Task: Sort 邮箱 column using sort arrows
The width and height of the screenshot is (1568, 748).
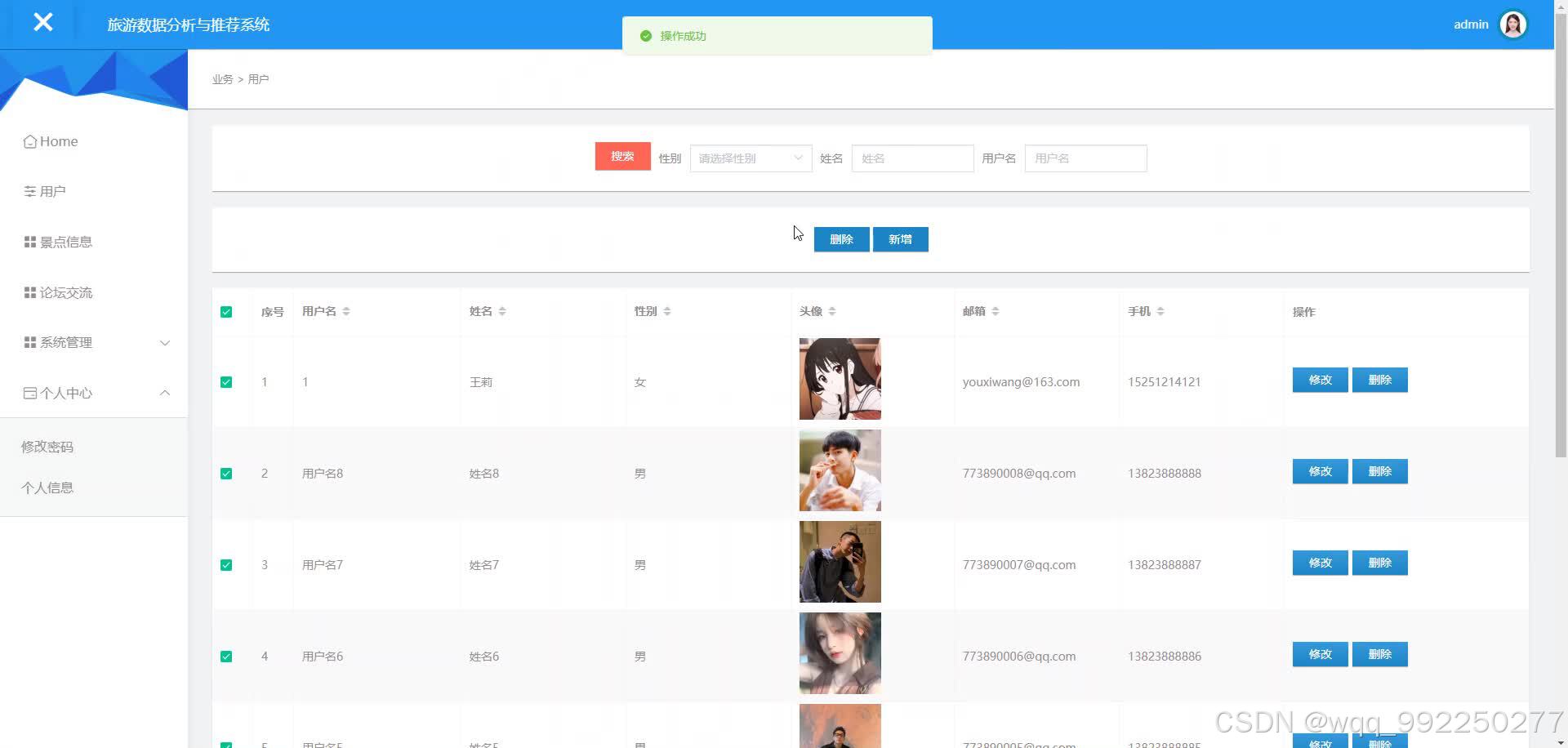Action: (996, 311)
